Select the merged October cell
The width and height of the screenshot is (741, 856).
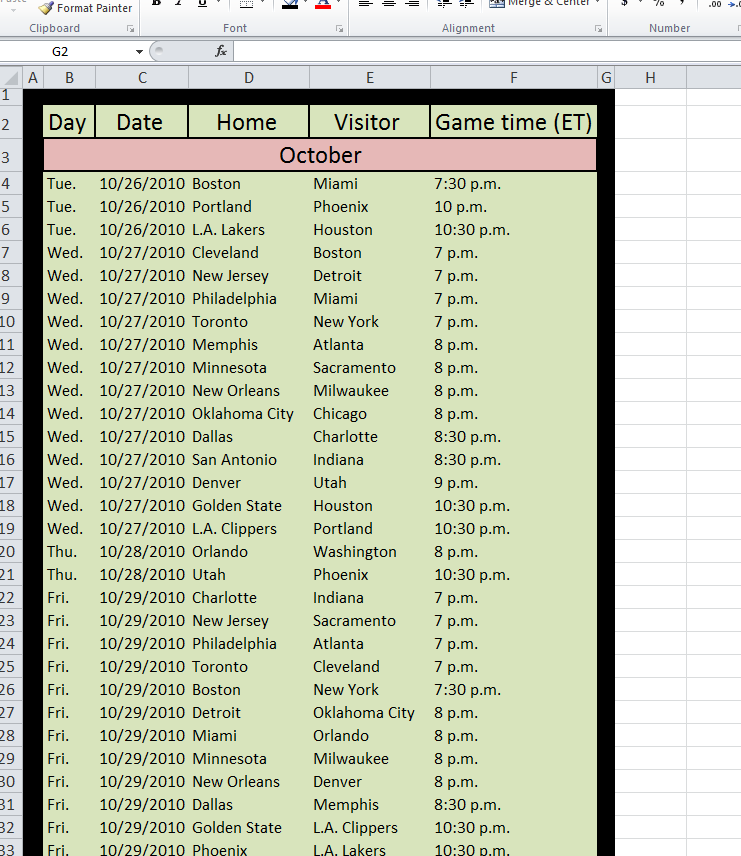(320, 155)
